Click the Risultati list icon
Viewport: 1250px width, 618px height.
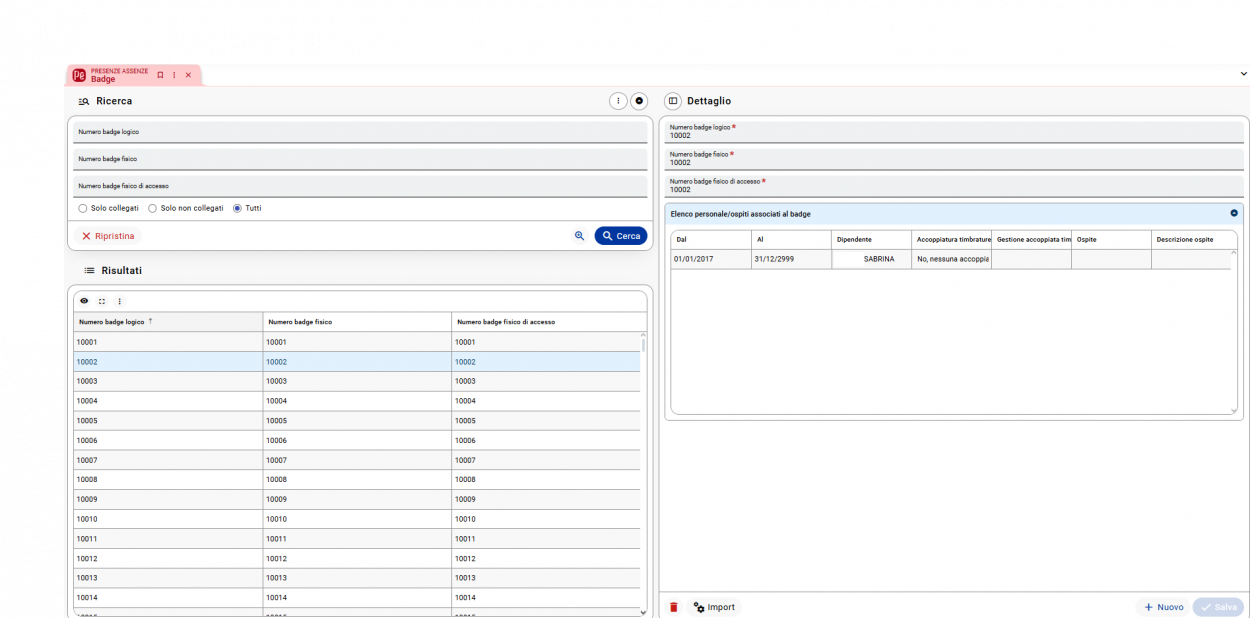click(x=89, y=271)
